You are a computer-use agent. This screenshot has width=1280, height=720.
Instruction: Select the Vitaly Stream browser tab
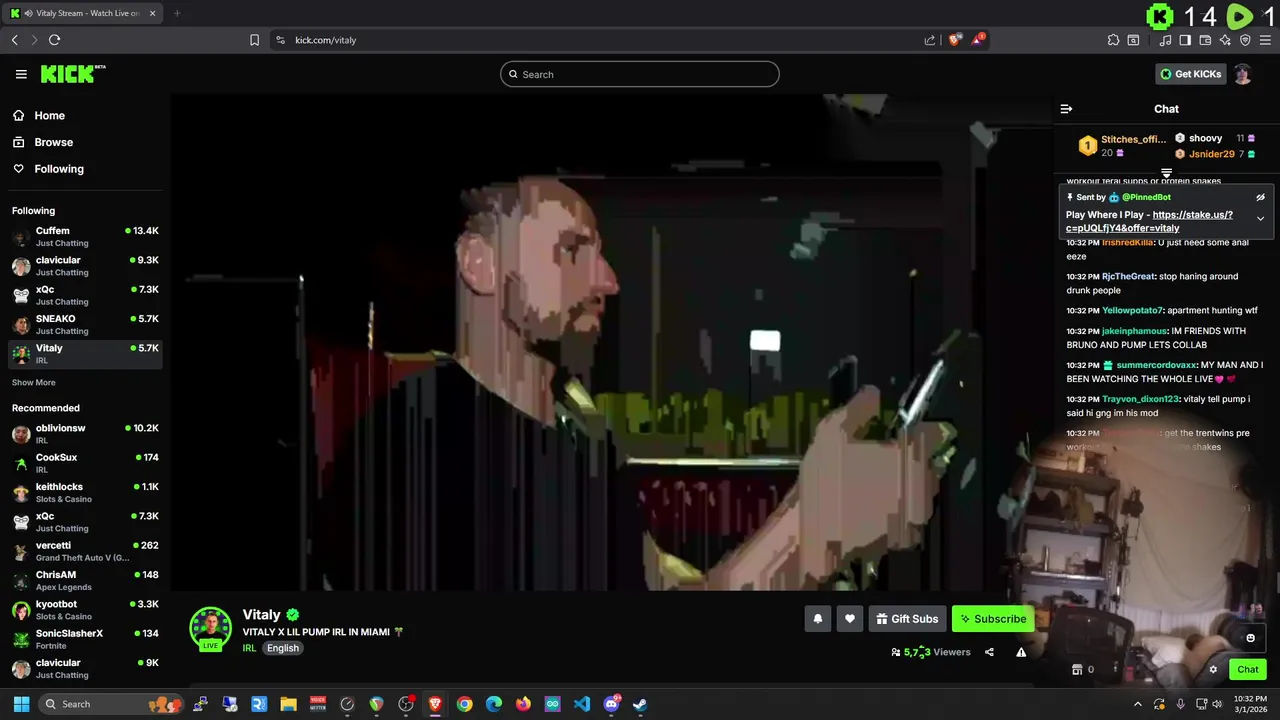click(83, 13)
